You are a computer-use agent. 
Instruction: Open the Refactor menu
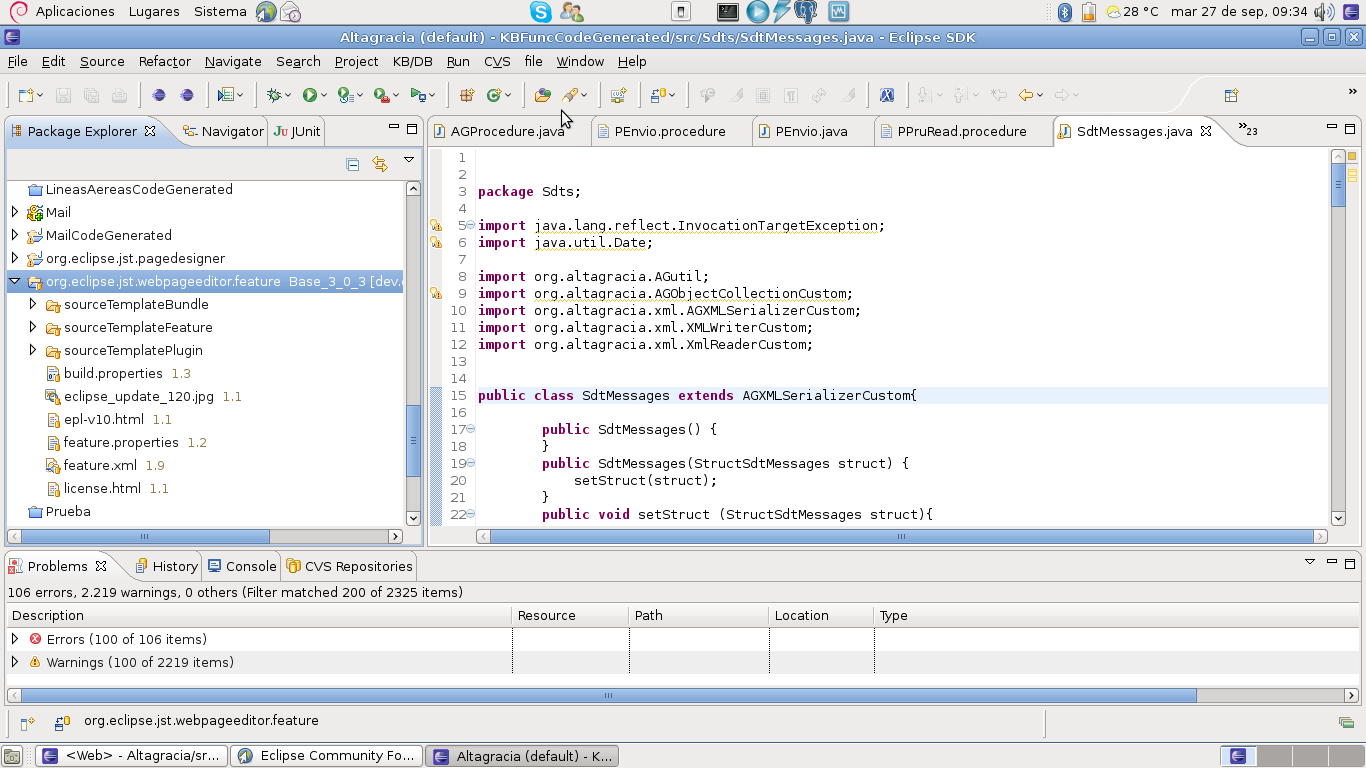tap(165, 62)
